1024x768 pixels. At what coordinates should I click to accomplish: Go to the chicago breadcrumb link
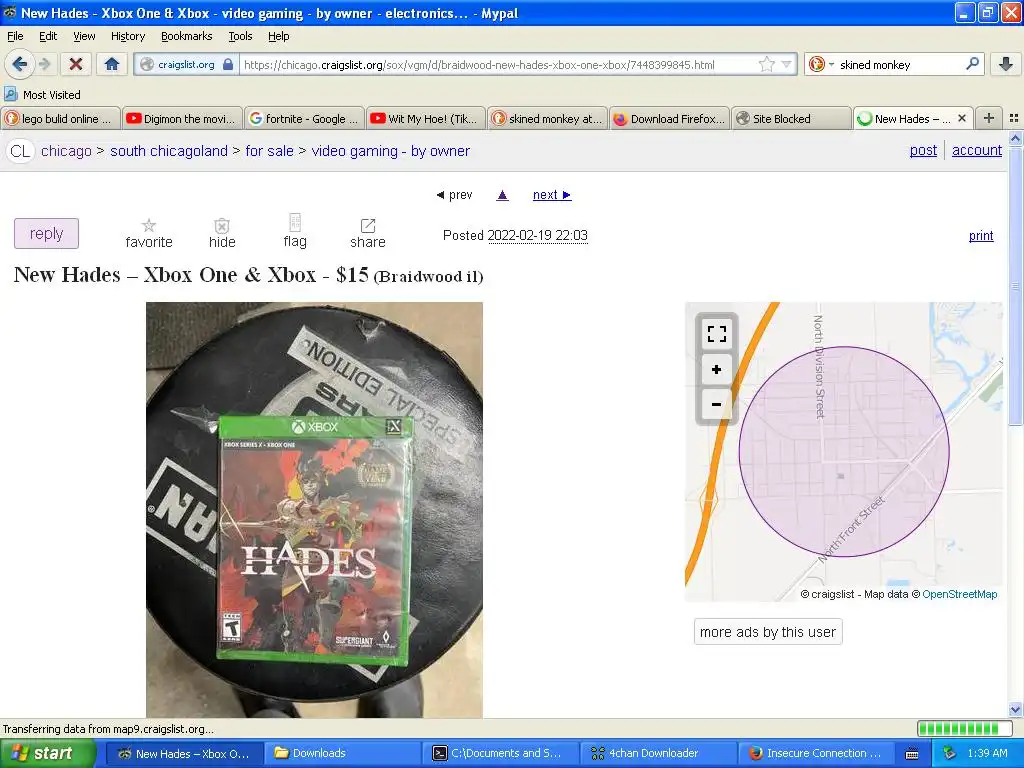(x=67, y=151)
